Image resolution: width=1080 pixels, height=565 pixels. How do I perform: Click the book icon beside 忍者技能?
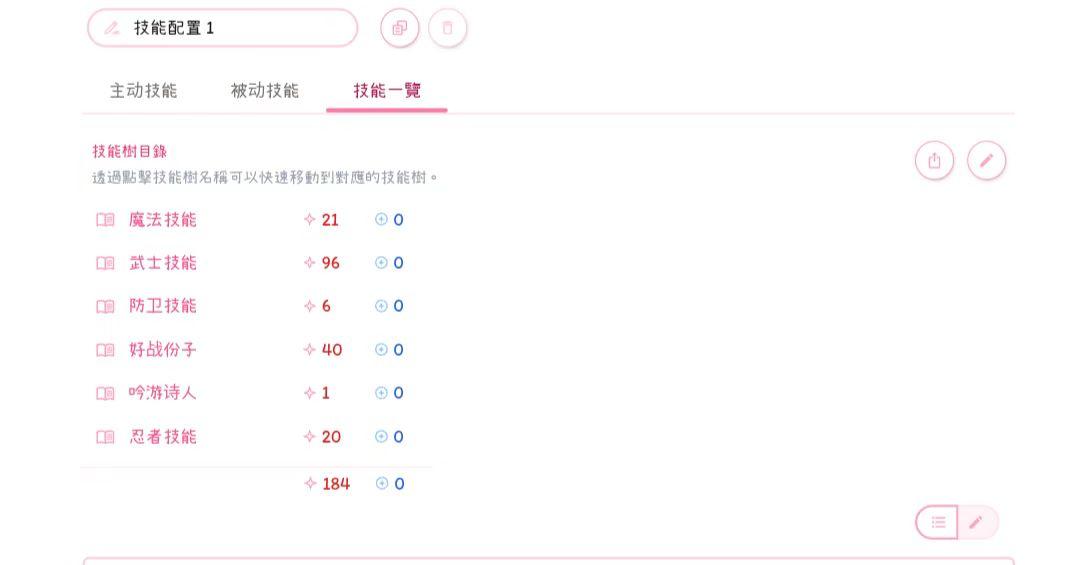(105, 437)
